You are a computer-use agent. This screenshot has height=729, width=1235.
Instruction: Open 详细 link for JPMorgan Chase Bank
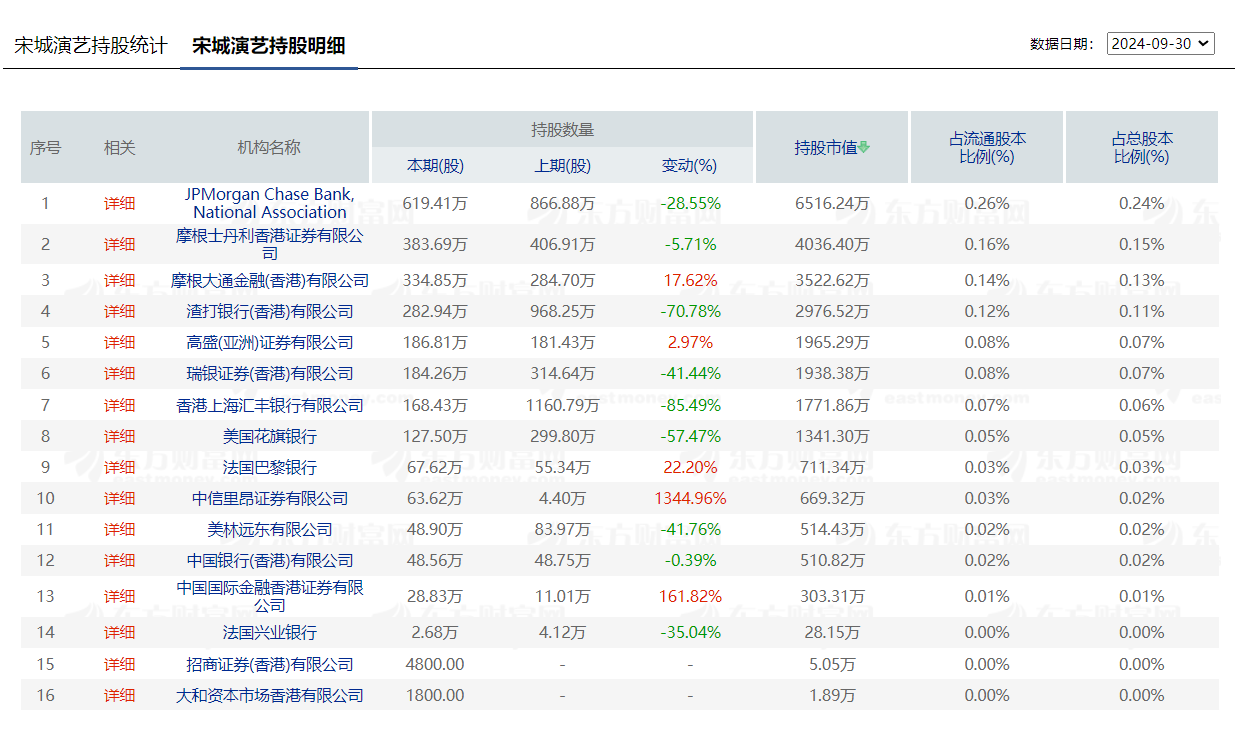point(119,203)
